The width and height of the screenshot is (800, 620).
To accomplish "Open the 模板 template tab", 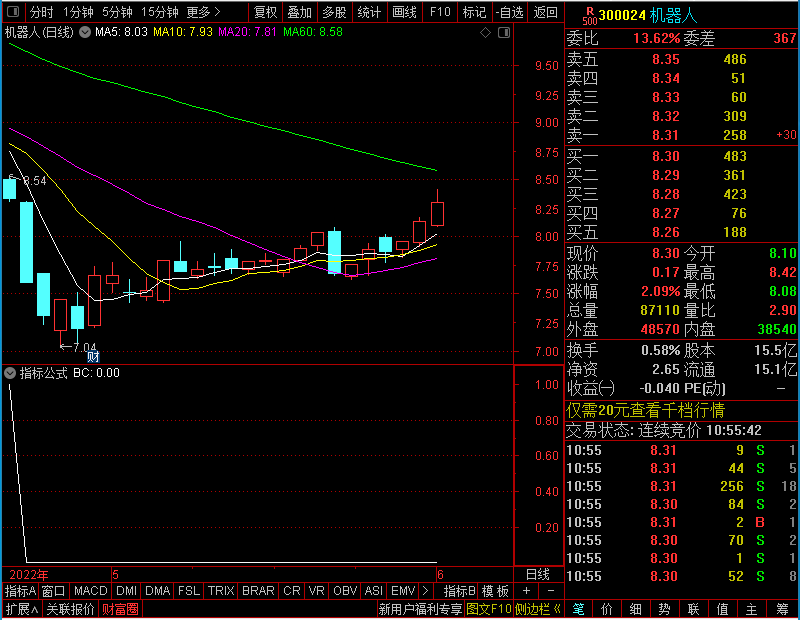I will [495, 591].
